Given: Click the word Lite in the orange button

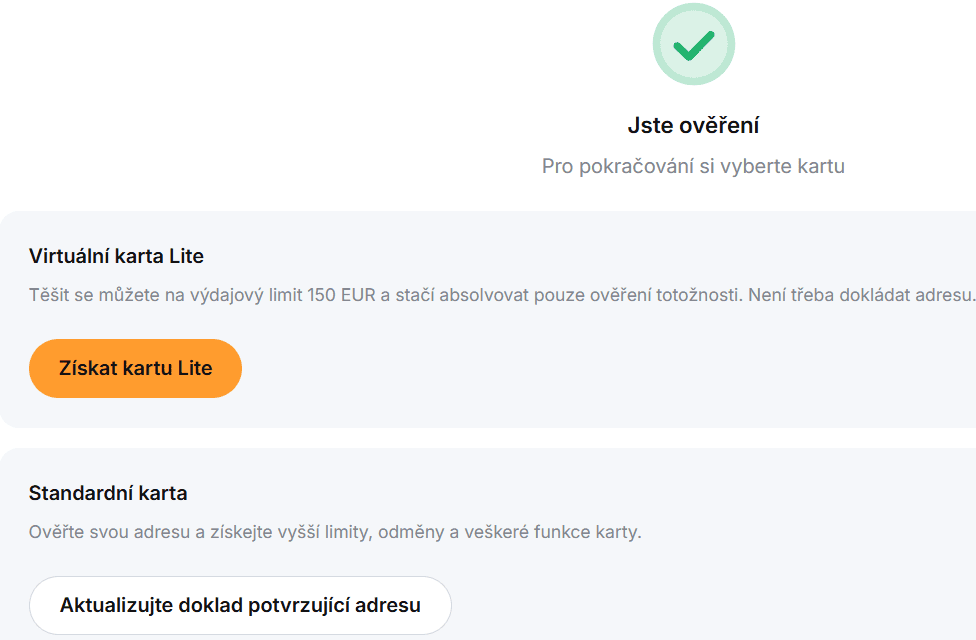Looking at the screenshot, I should click(x=195, y=368).
